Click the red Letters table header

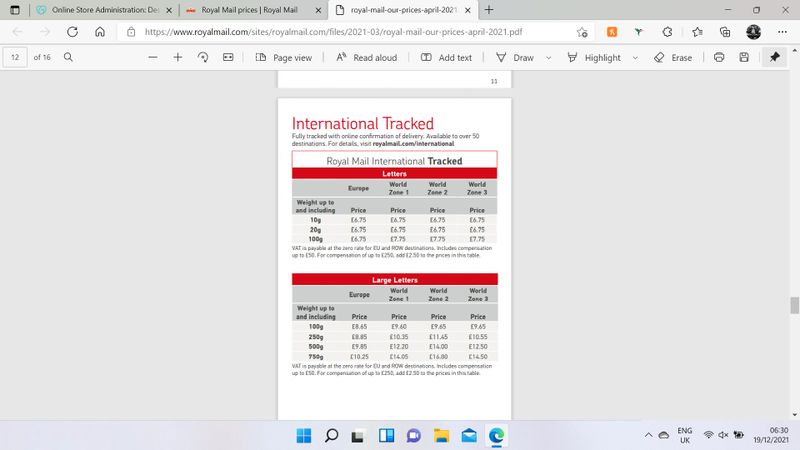coord(394,173)
